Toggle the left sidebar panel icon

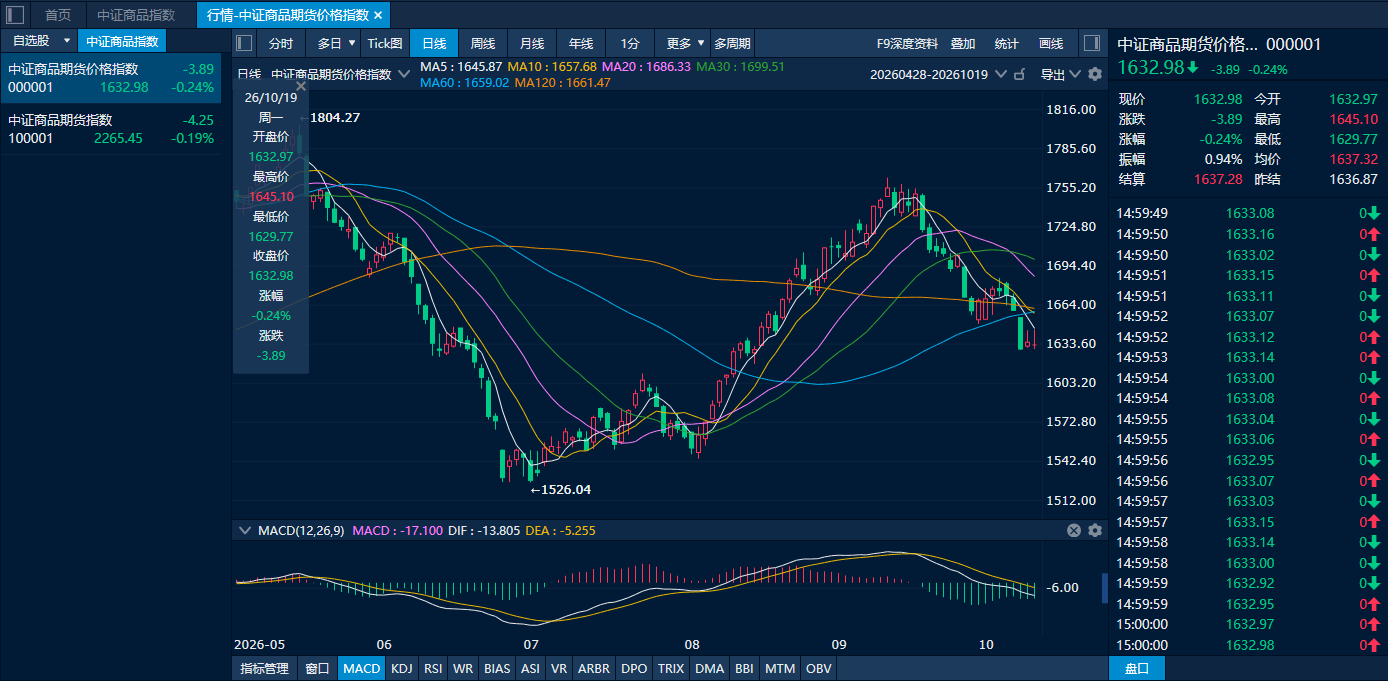coord(16,15)
